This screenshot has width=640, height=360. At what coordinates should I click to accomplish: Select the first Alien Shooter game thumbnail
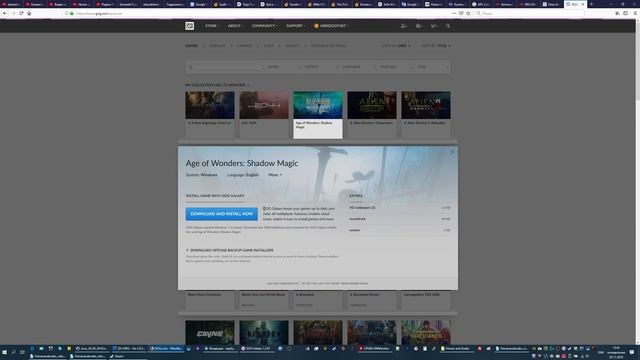372,105
